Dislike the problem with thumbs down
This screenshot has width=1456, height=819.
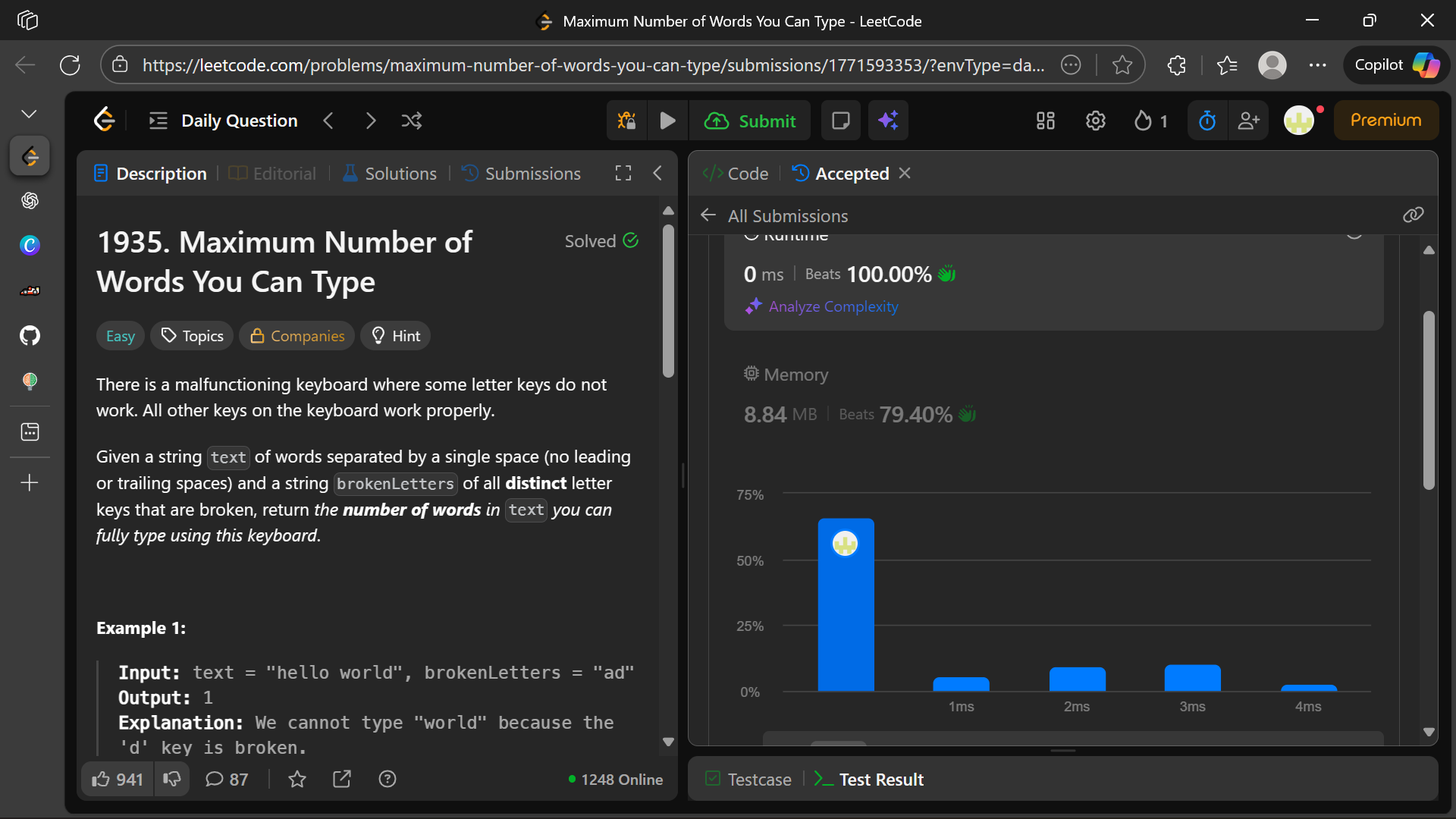tap(172, 780)
